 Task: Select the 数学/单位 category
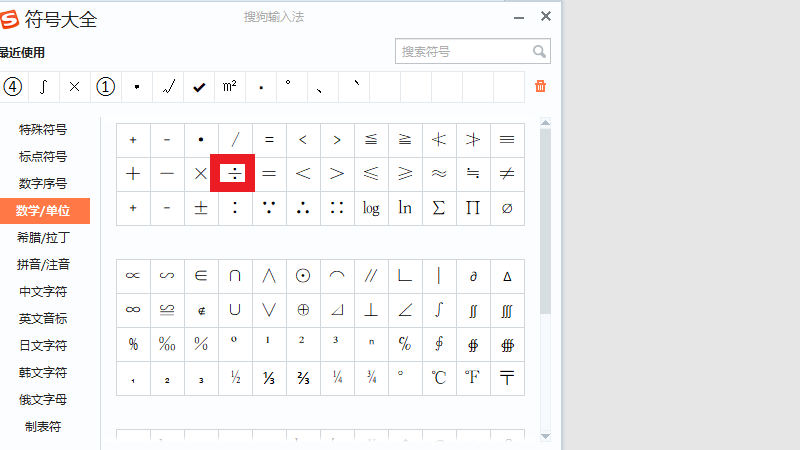tap(43, 211)
